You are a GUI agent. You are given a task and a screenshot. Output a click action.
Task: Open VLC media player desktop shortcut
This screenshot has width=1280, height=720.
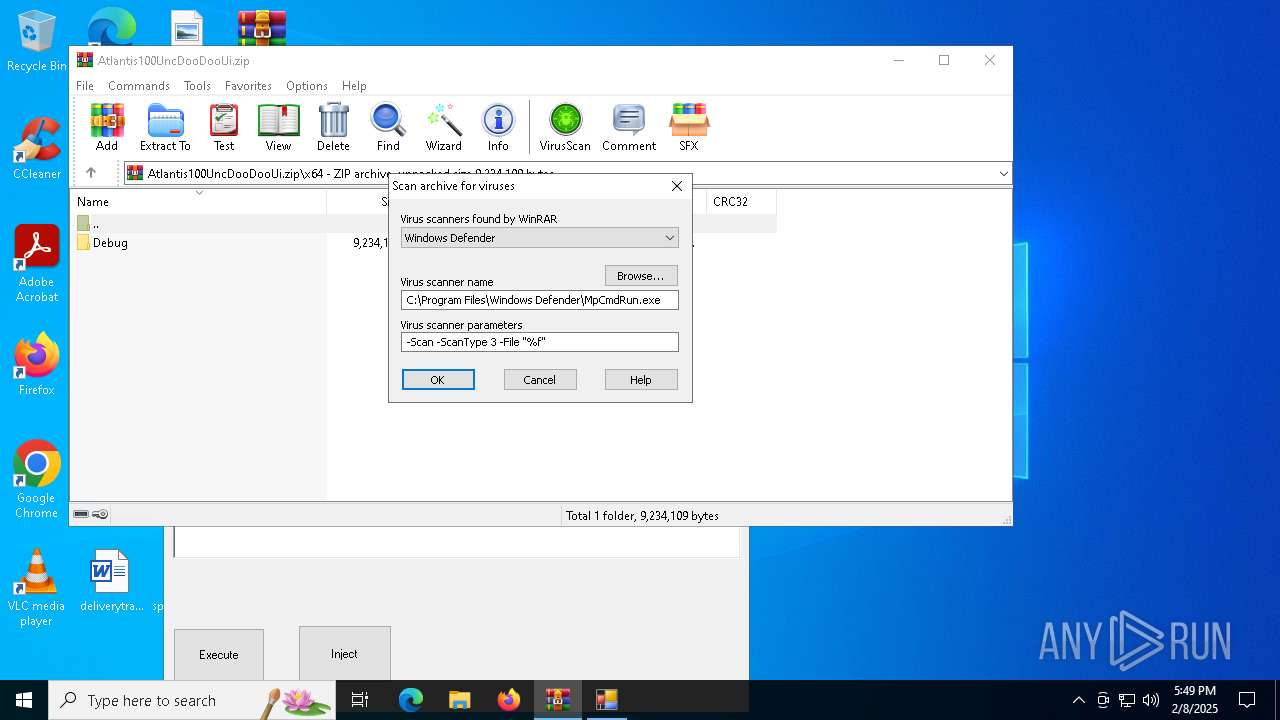[37, 588]
